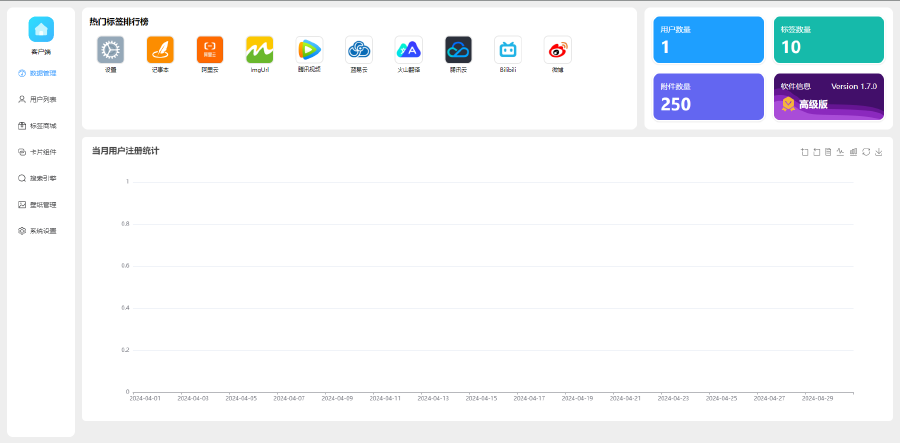Image resolution: width=900 pixels, height=443 pixels.
Task: Open the 腾讯视频 icon
Action: [x=309, y=49]
